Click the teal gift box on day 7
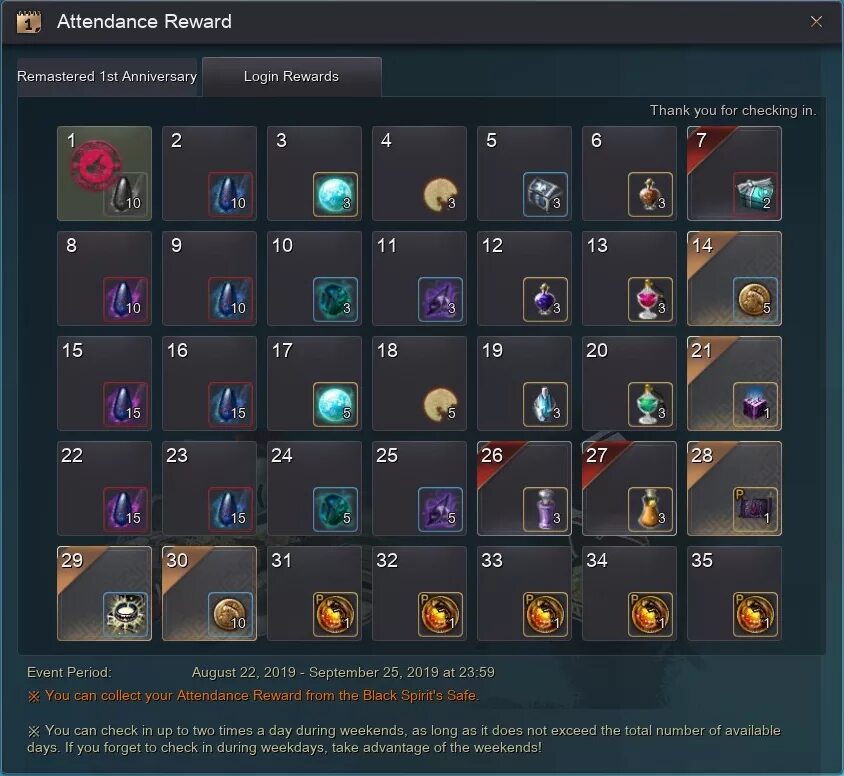This screenshot has height=776, width=844. [x=755, y=194]
